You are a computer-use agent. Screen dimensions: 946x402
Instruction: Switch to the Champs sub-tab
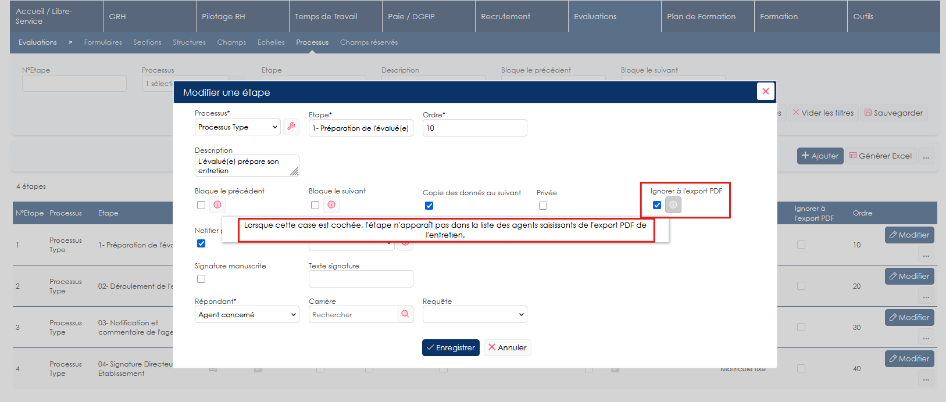pyautogui.click(x=231, y=43)
